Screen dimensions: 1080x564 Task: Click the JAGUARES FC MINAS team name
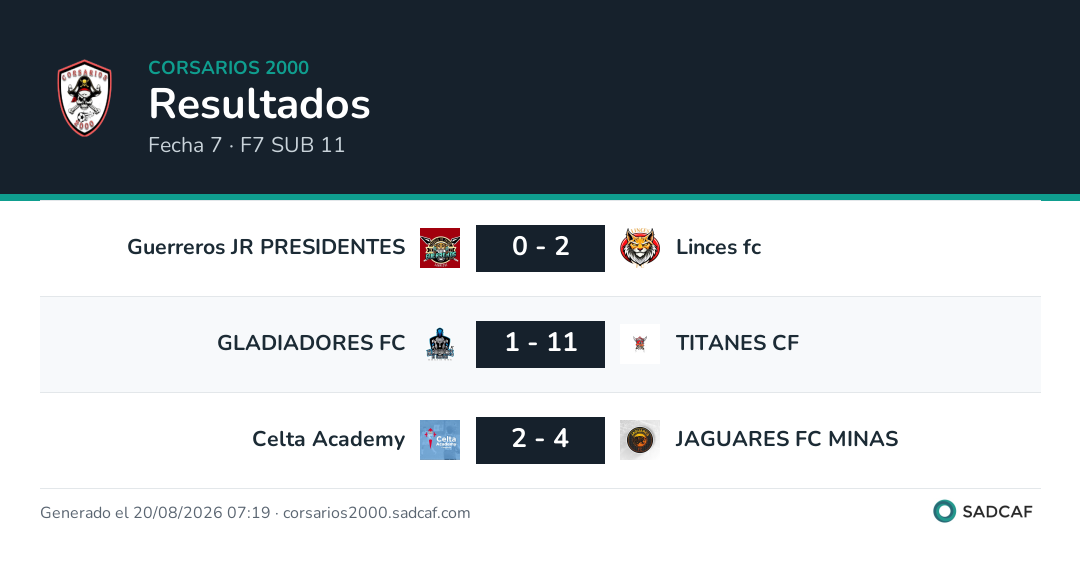[x=787, y=439]
